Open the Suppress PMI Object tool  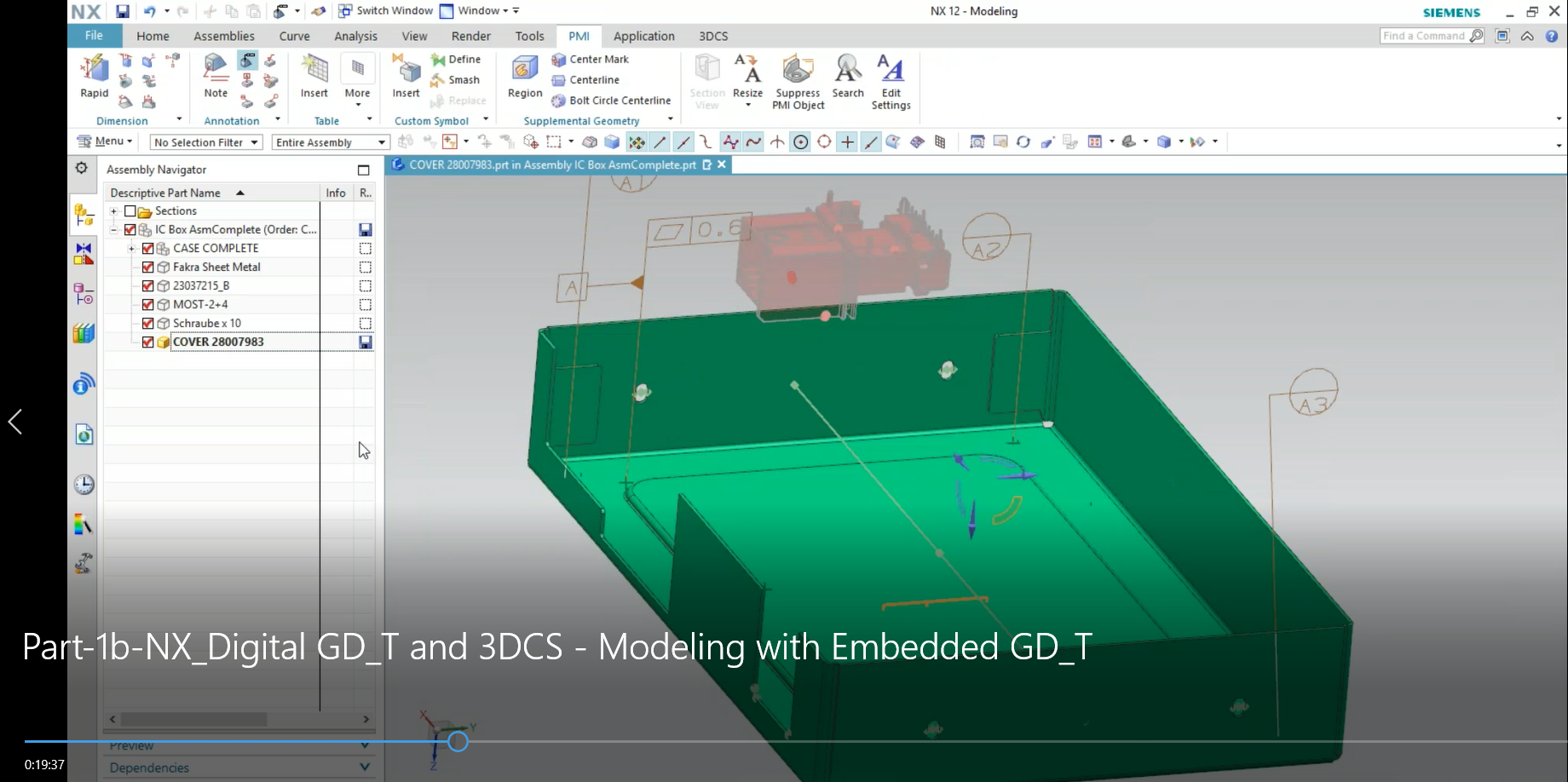click(797, 83)
